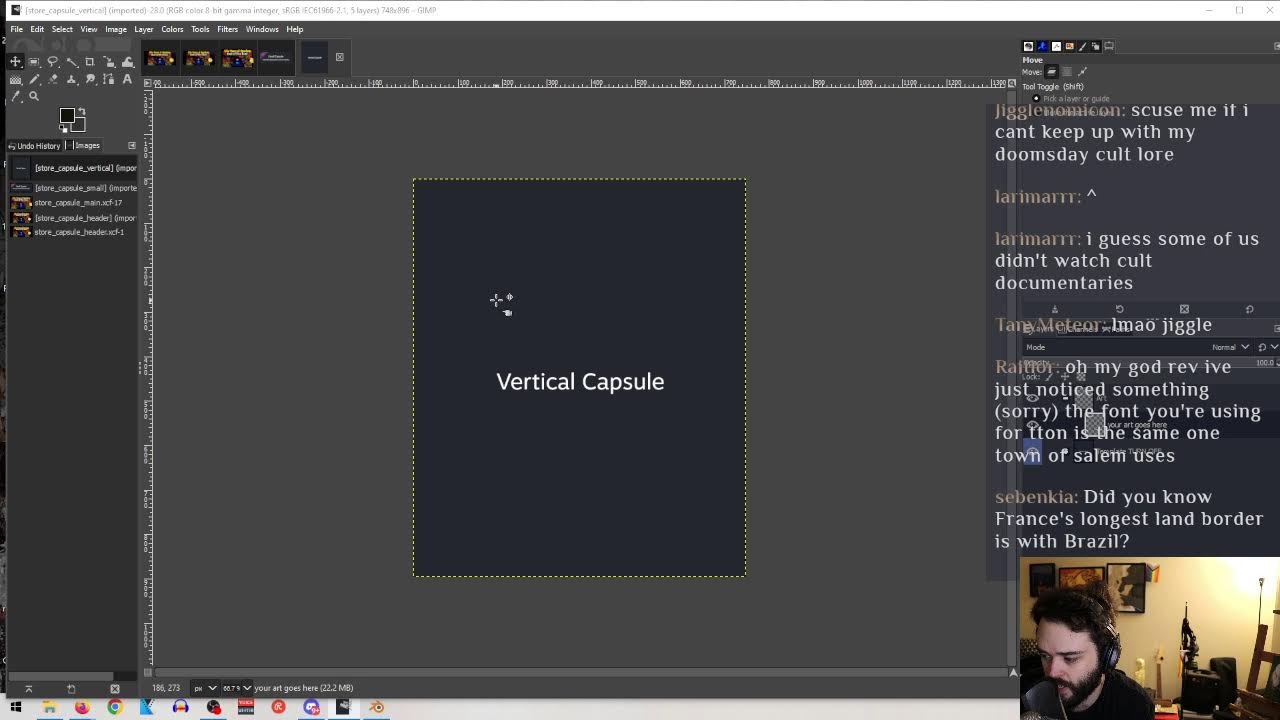The image size is (1280, 720).
Task: Raise this image's displays button
Action: pos(28,689)
